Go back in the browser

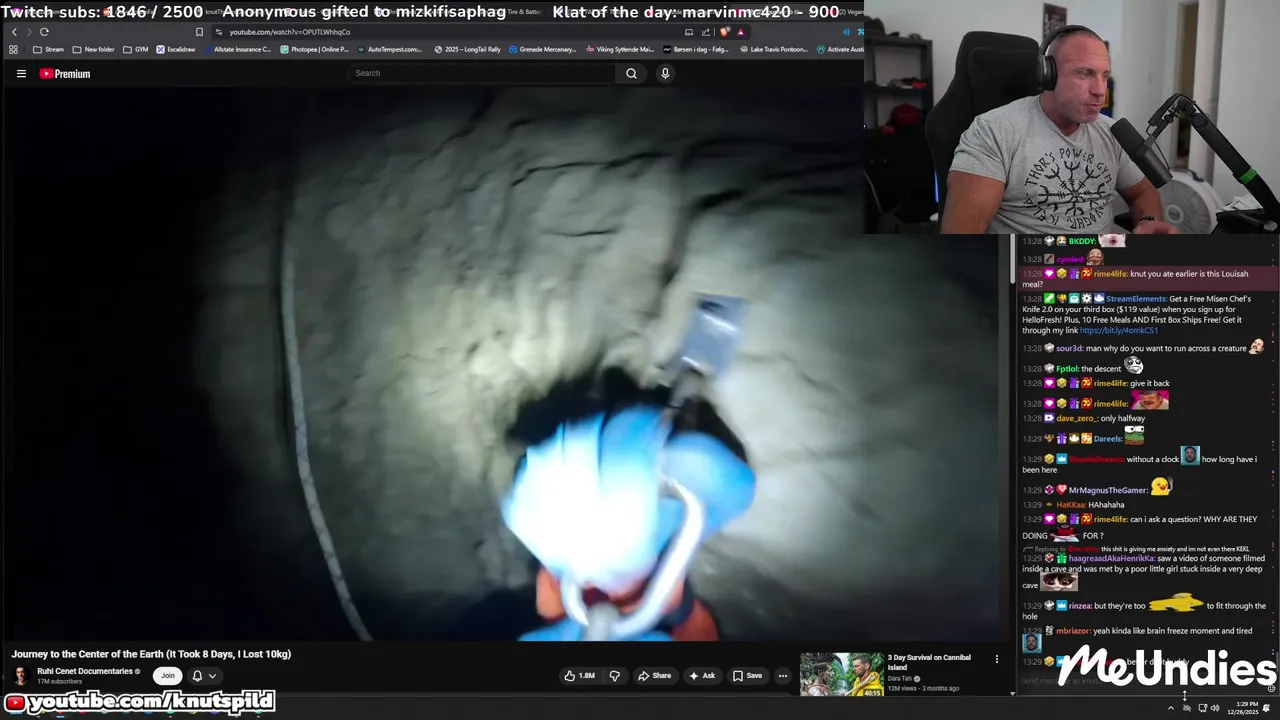[14, 32]
